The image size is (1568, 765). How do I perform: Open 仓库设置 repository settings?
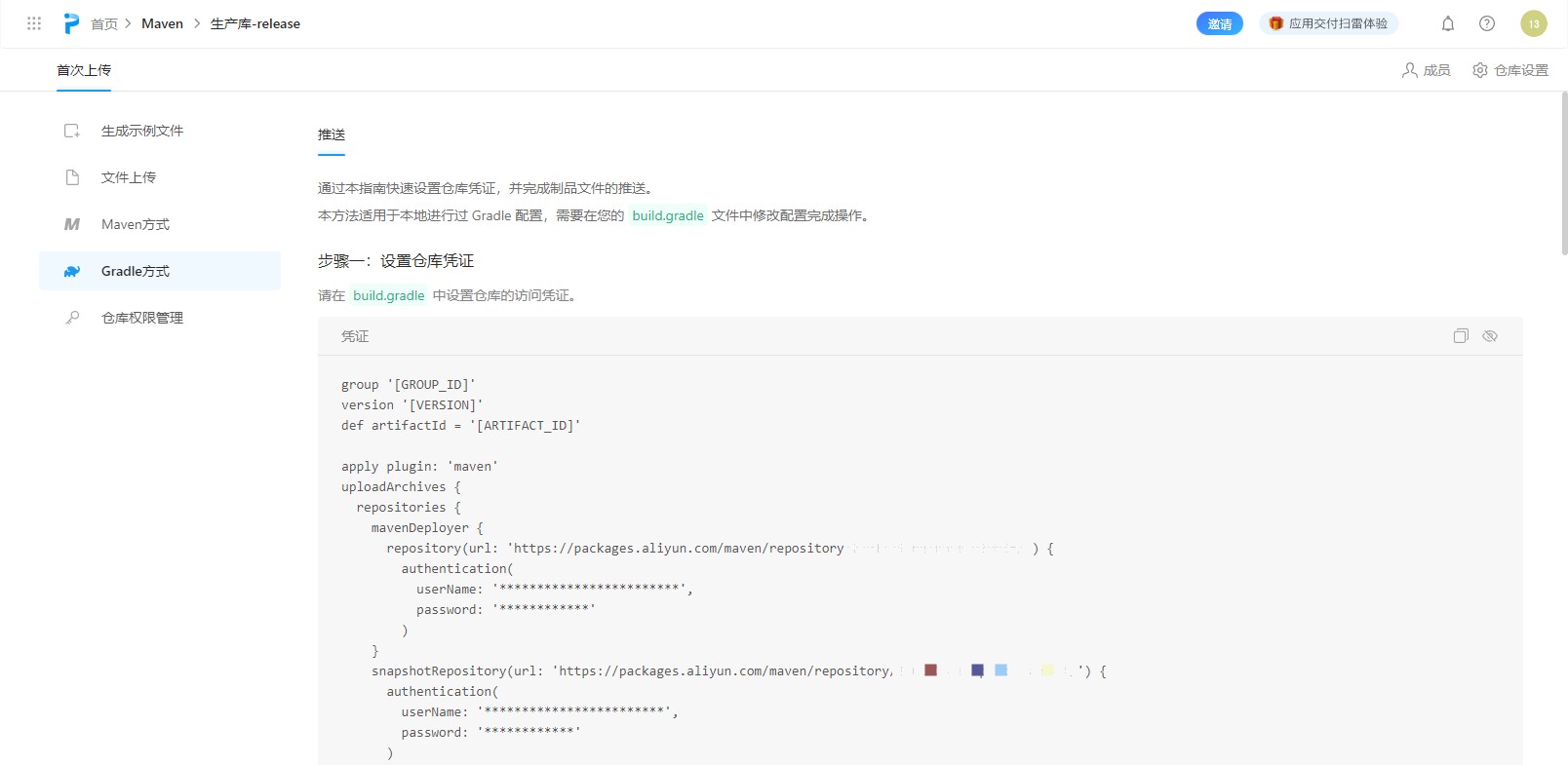(1510, 70)
